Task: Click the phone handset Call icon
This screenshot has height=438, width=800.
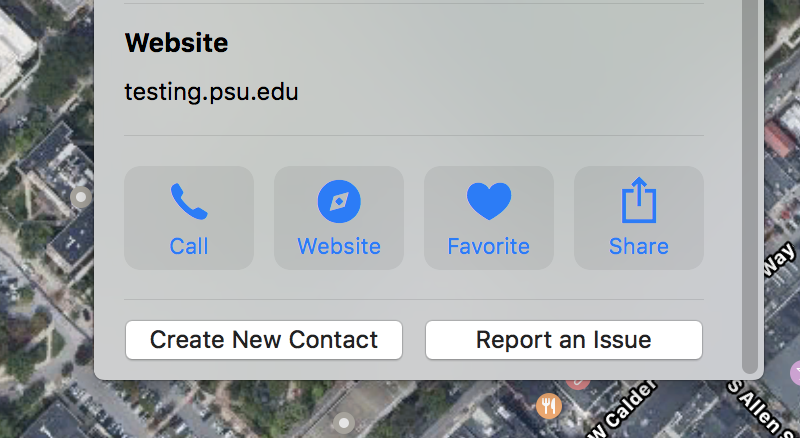Action: click(189, 201)
